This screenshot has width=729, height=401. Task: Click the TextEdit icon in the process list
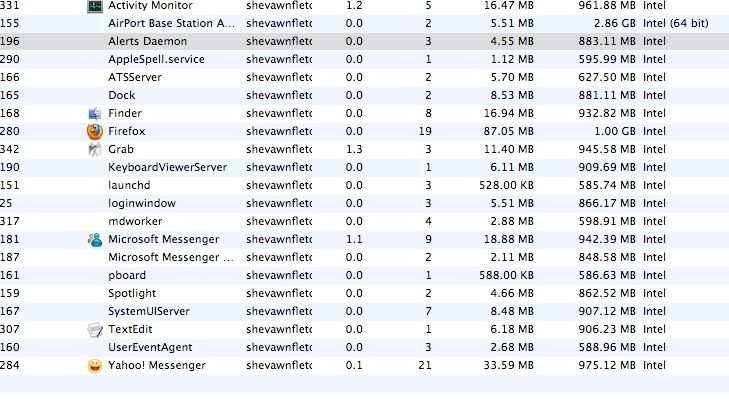(95, 329)
